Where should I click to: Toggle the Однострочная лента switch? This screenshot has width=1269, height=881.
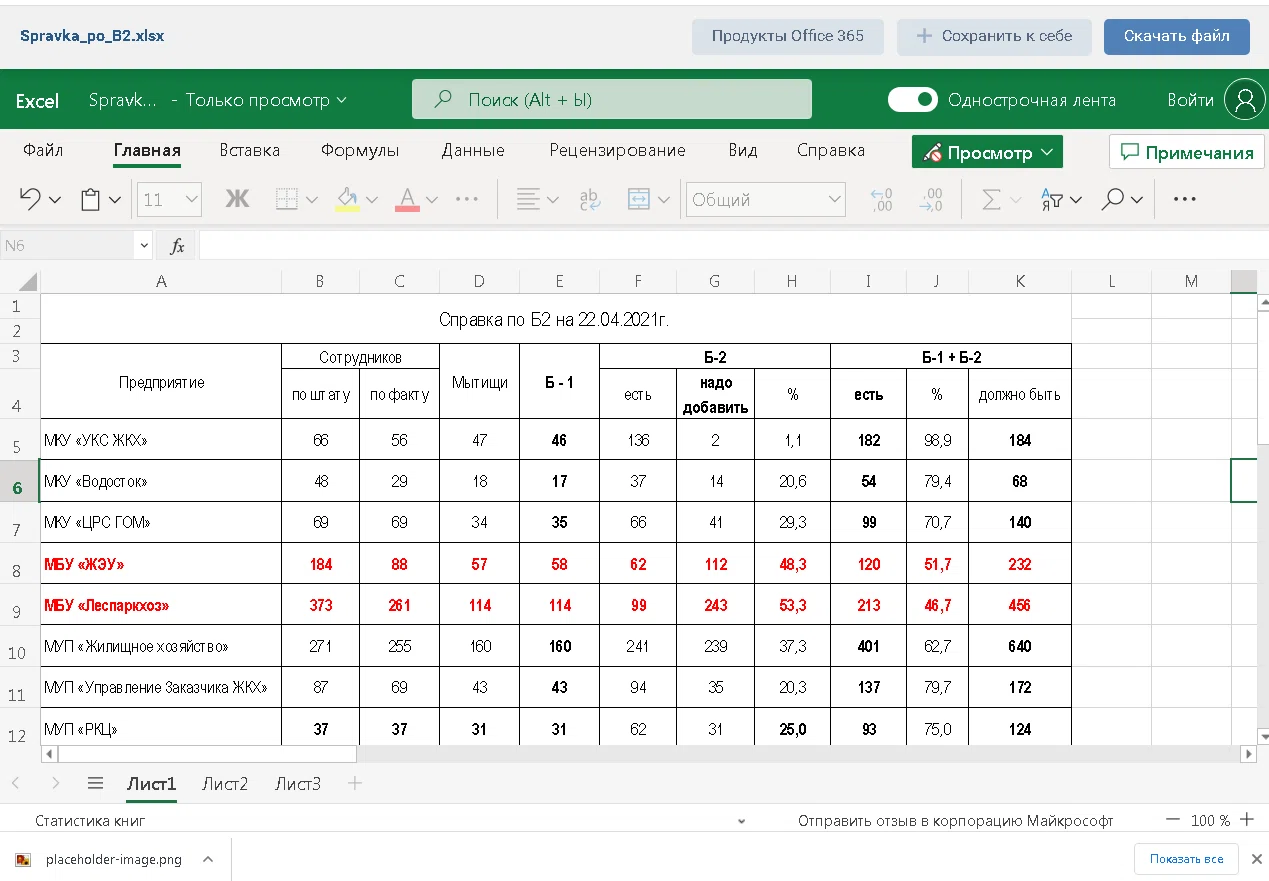[x=912, y=100]
